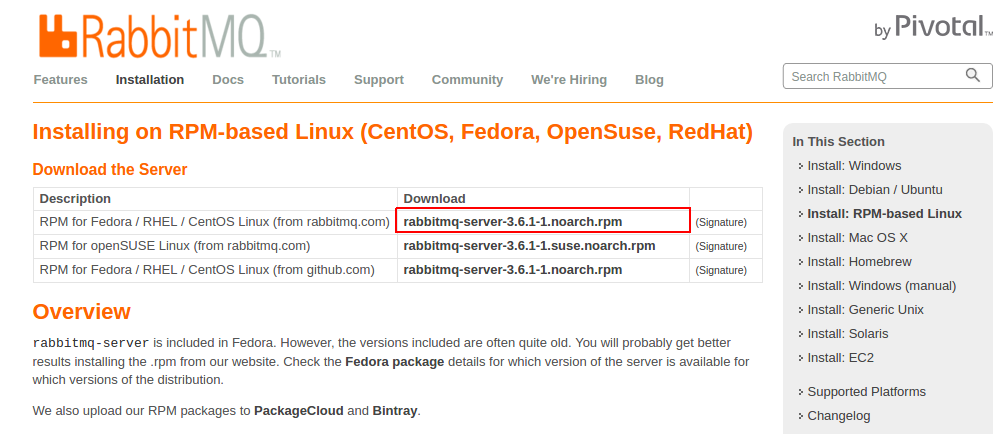
Task: Open the Community section
Action: pos(467,80)
